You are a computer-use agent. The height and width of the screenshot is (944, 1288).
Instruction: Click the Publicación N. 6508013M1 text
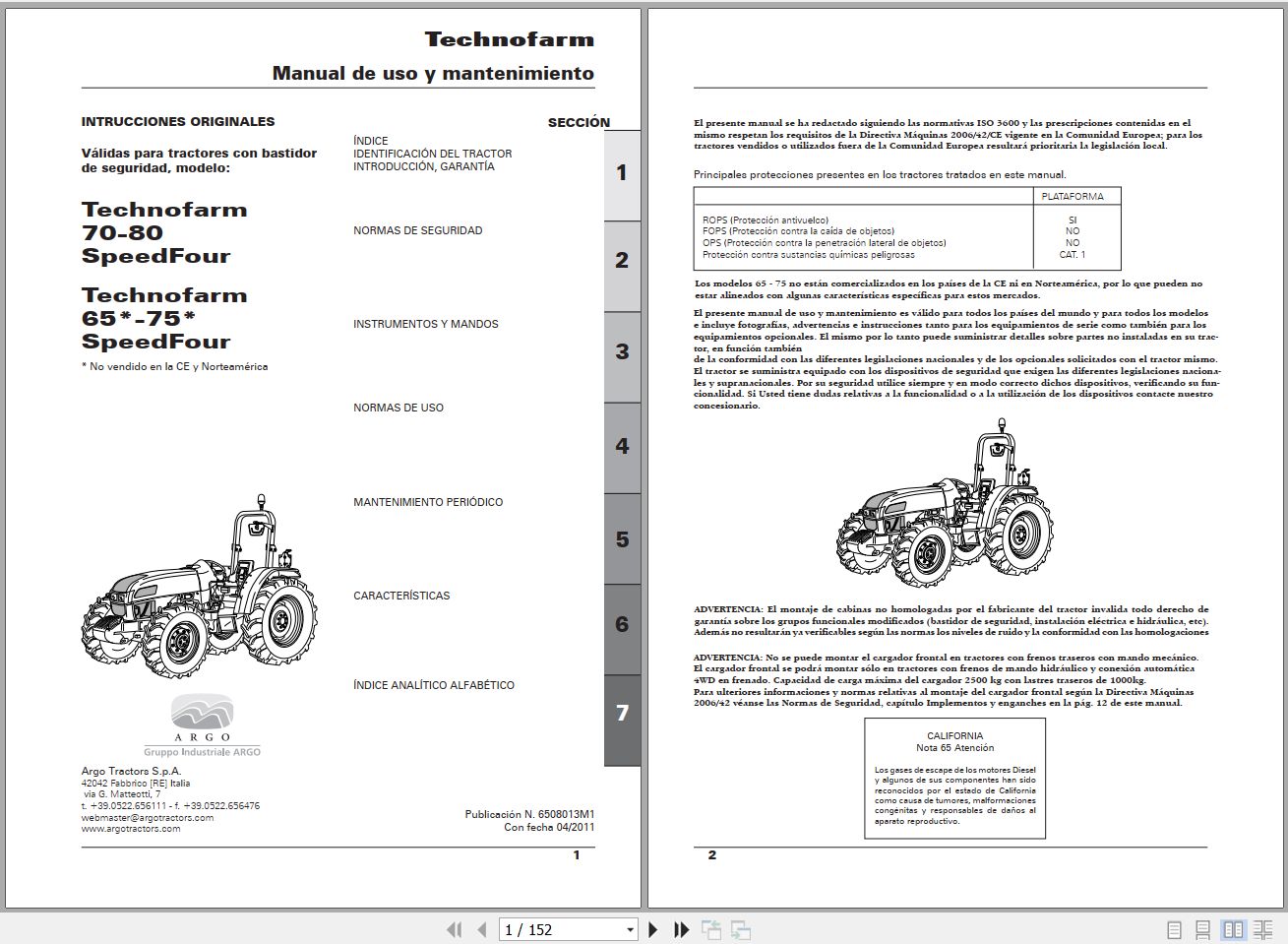point(529,814)
